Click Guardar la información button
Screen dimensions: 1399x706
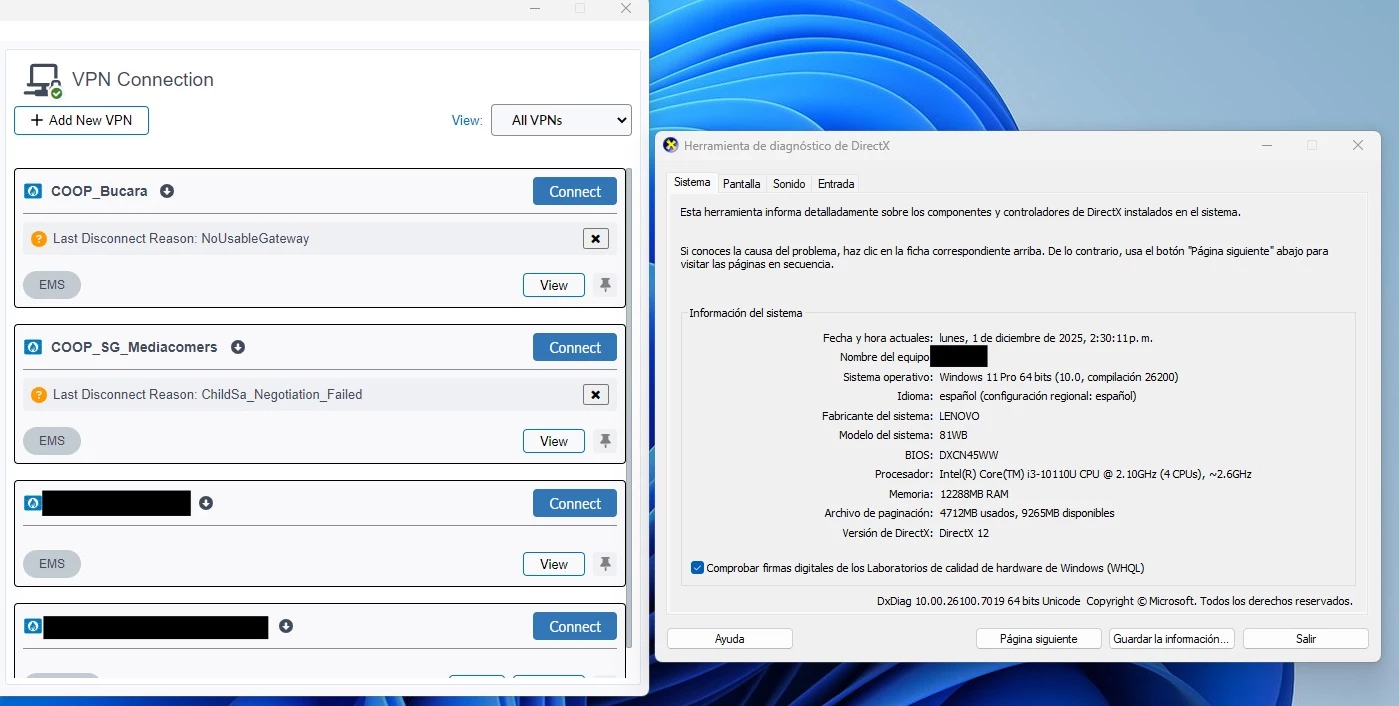[1172, 639]
